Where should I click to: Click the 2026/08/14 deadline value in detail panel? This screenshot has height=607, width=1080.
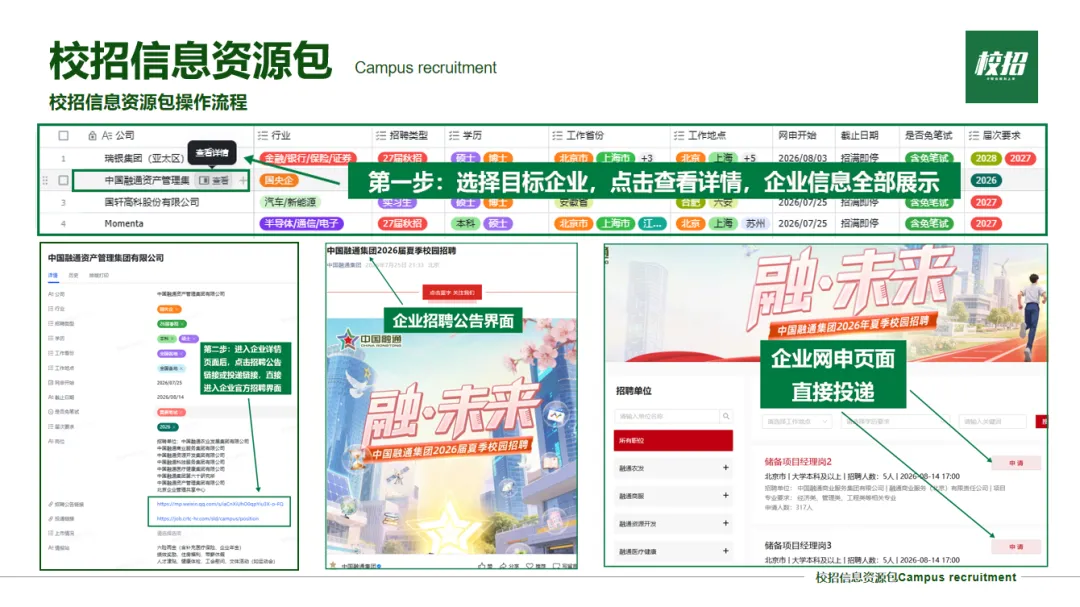click(170, 398)
